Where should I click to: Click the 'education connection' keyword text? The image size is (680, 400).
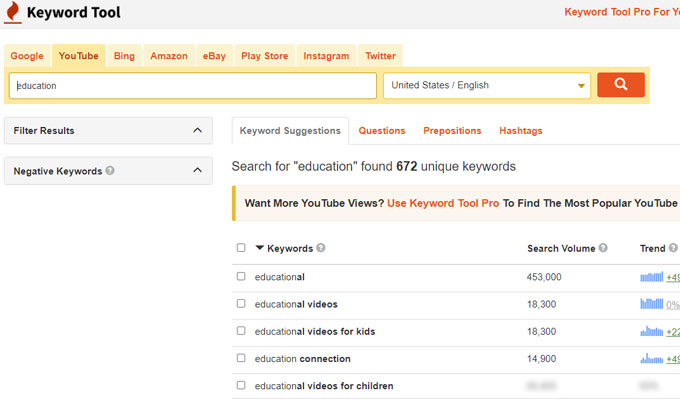(303, 359)
